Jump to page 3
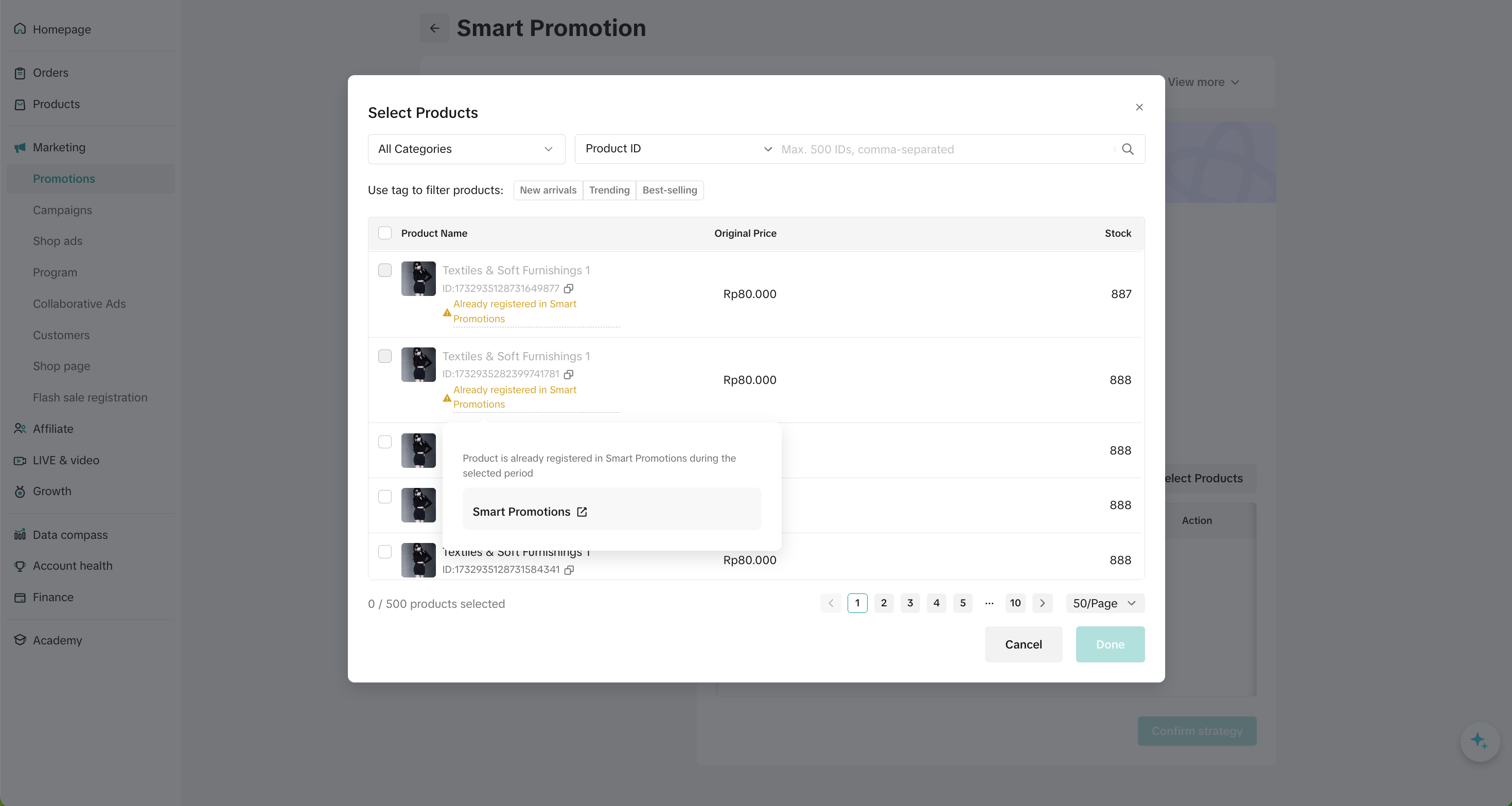 (910, 603)
